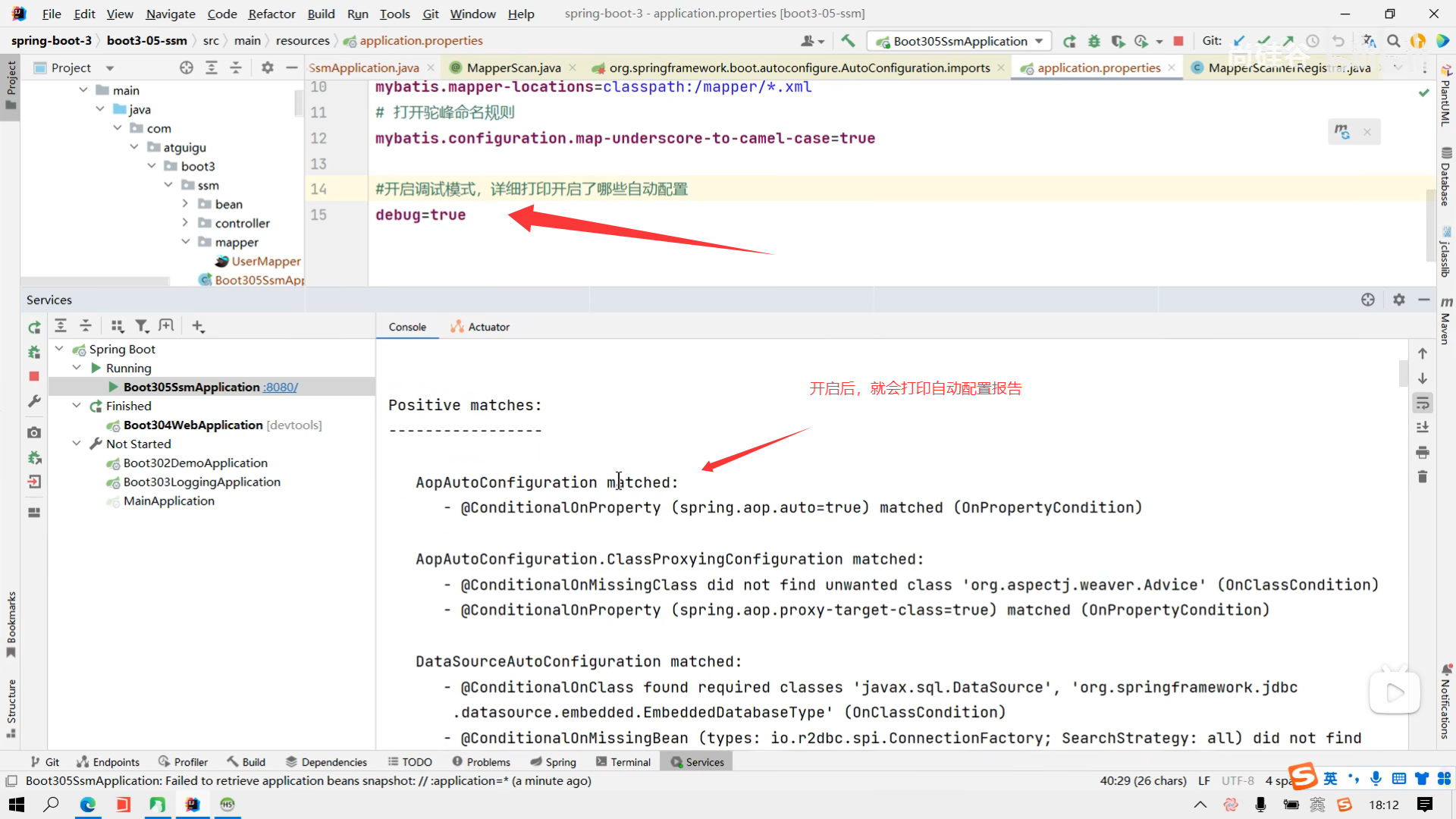Toggle scroll to end of console
The width and height of the screenshot is (1456, 819).
click(1423, 428)
